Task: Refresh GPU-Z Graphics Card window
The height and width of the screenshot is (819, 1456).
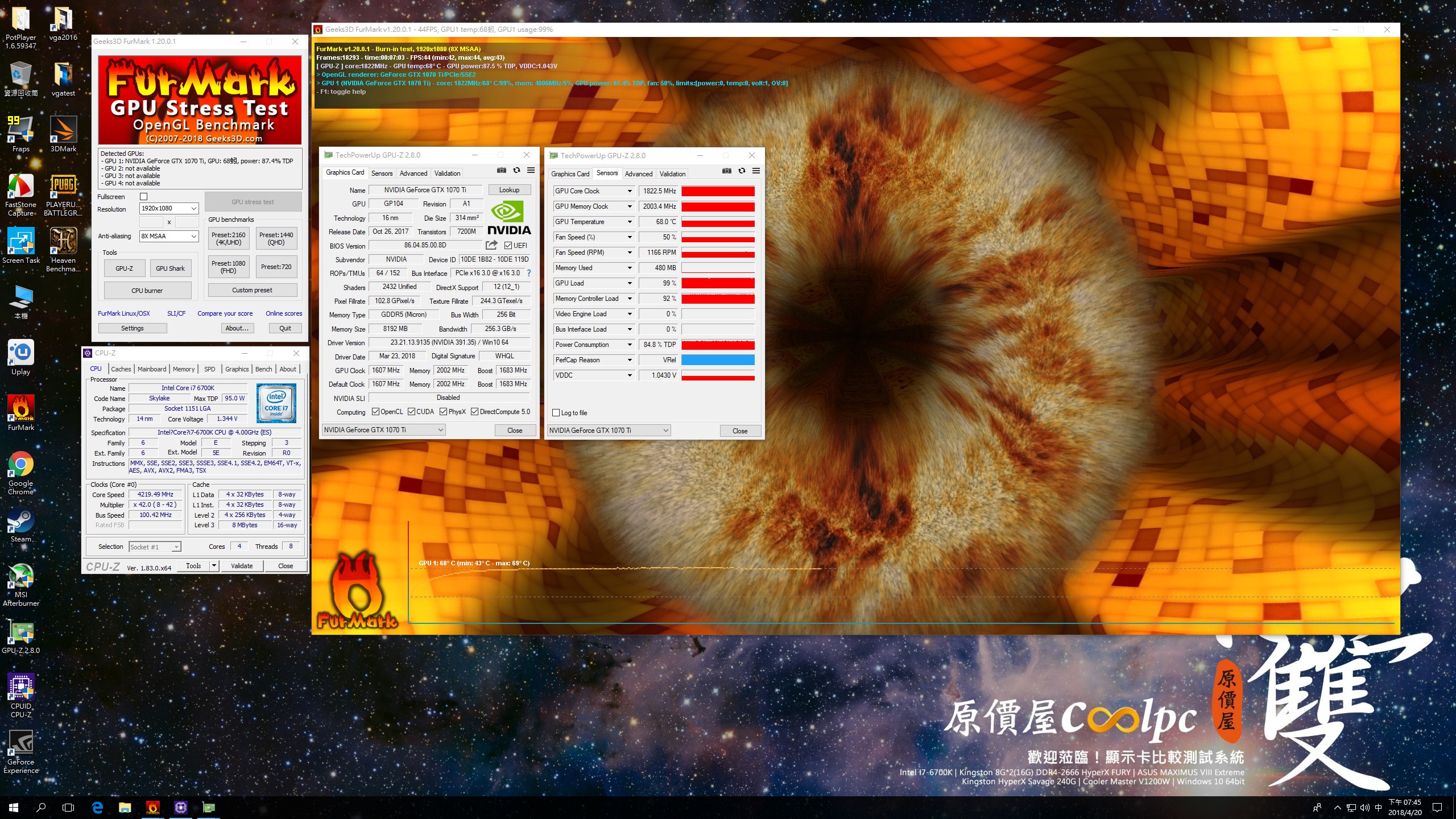Action: pyautogui.click(x=516, y=170)
